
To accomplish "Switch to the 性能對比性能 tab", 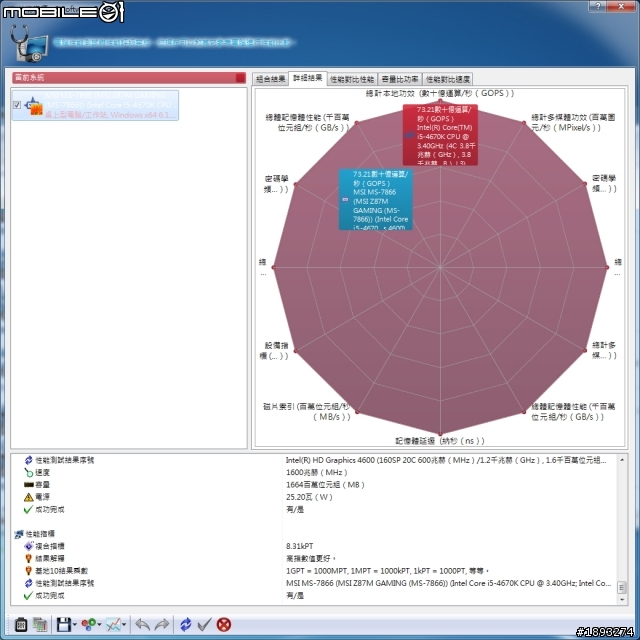I will [352, 79].
